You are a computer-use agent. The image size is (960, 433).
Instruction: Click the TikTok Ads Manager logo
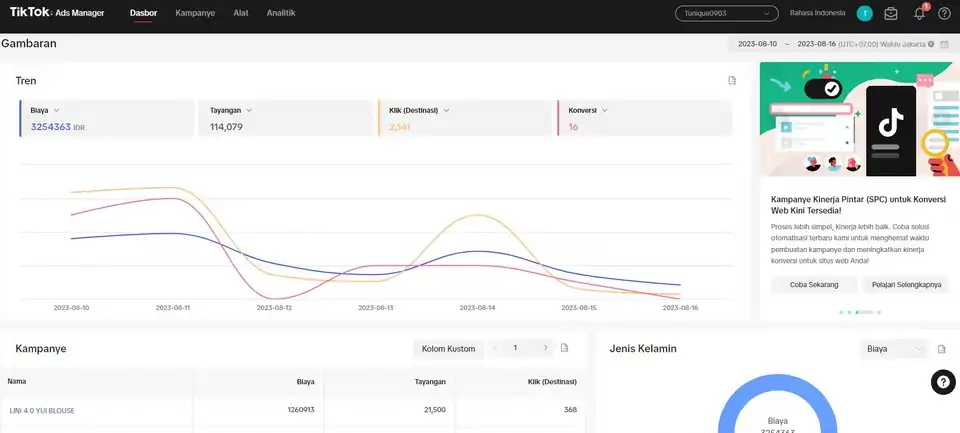tap(57, 12)
